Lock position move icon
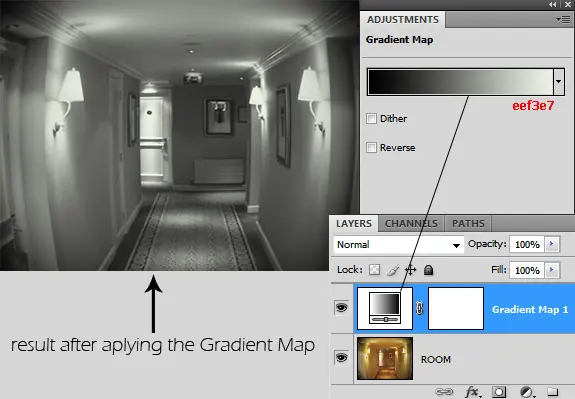Screen dimensions: 575x399 (x=410, y=270)
